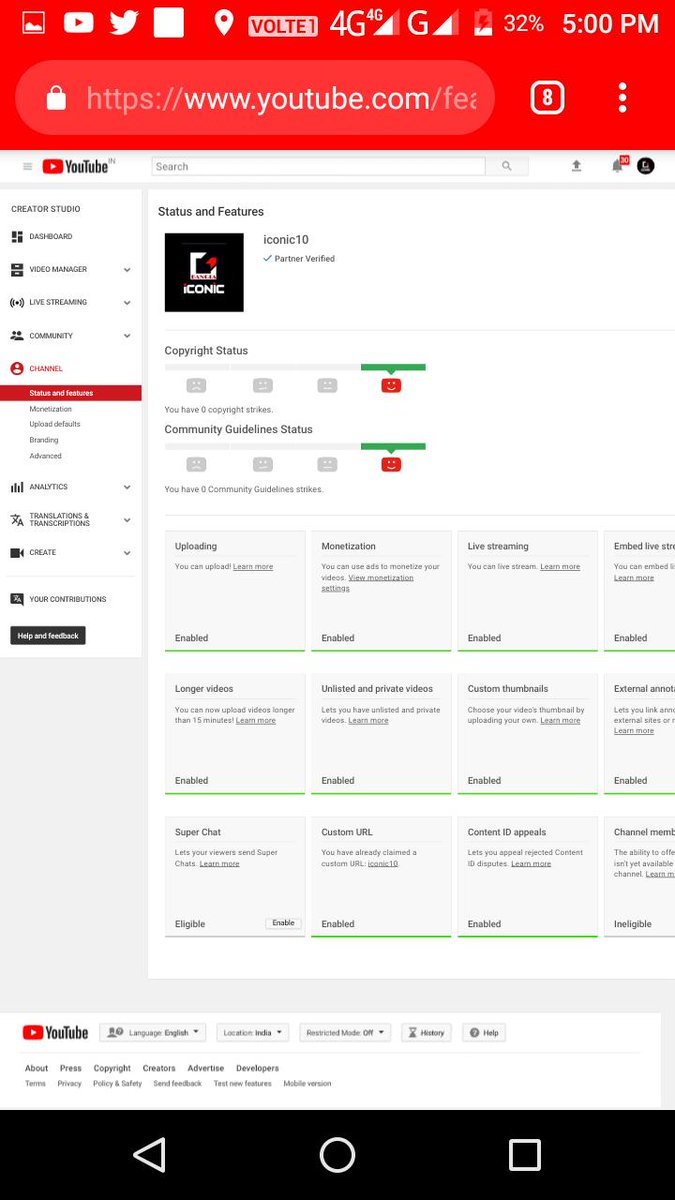Viewport: 675px width, 1200px height.
Task: Click the Translations & Transcriptions icon
Action: [17, 520]
